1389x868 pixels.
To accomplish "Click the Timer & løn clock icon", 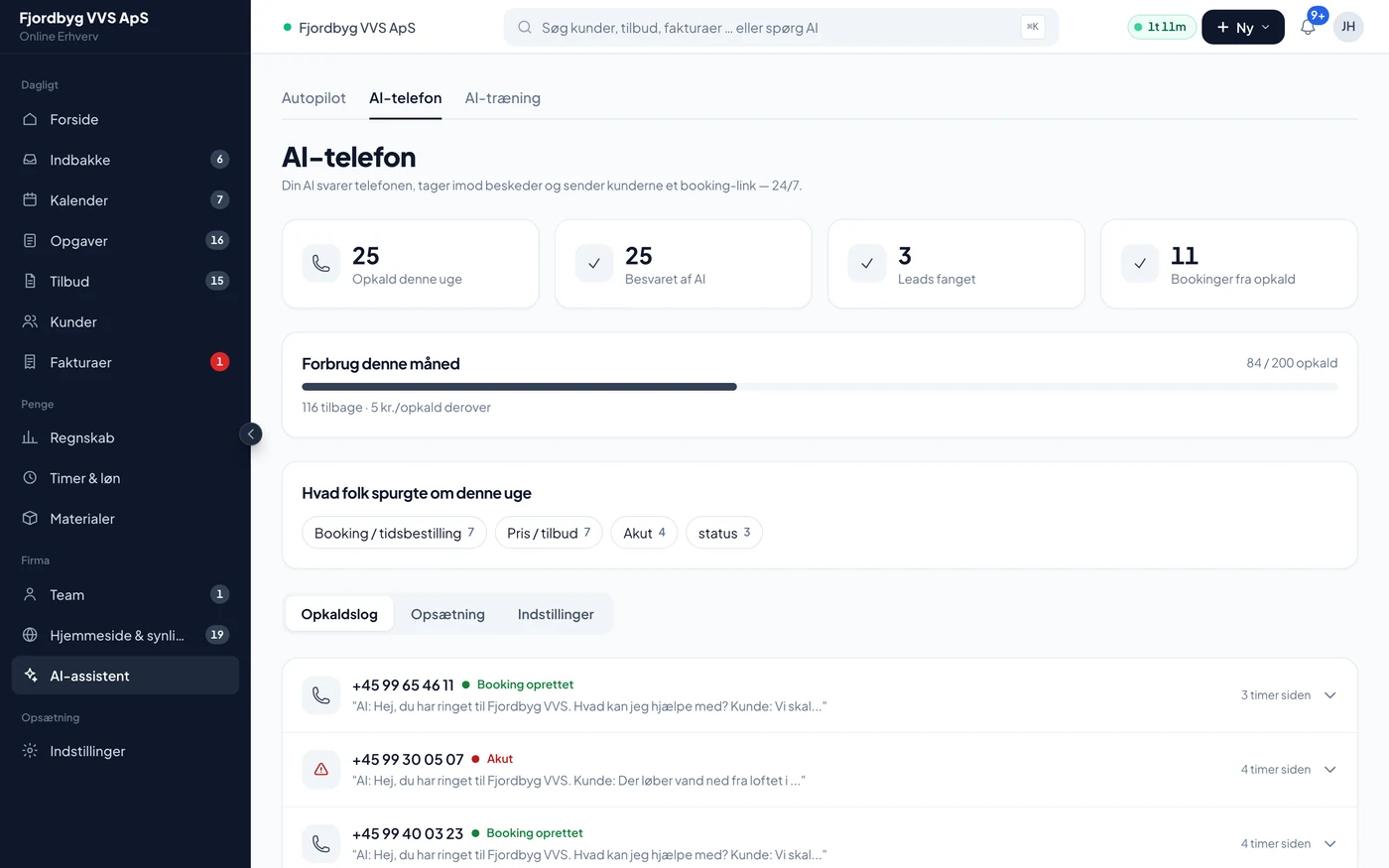I will [30, 478].
